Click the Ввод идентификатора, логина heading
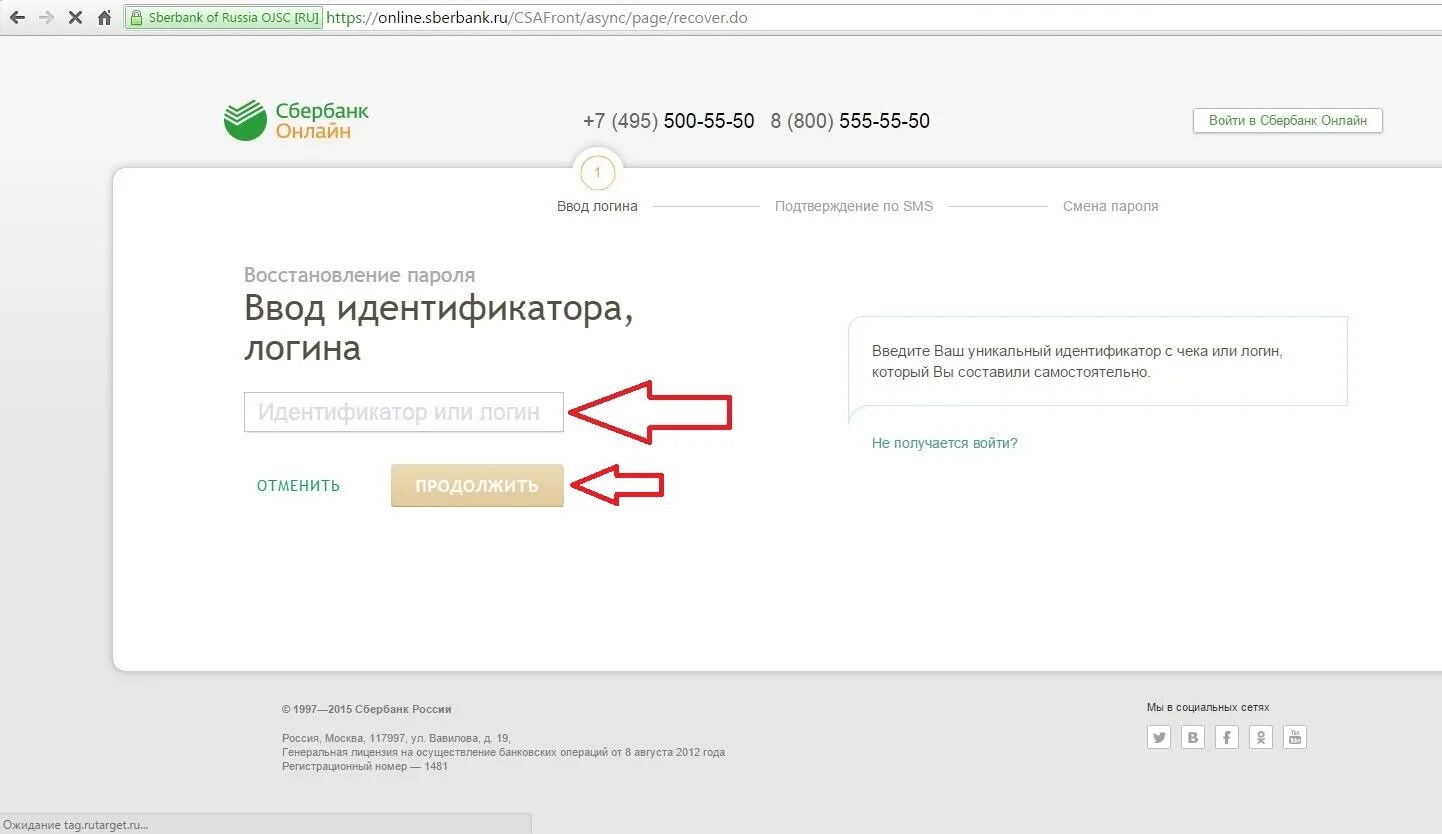Screen dimensions: 1442x834 [438, 328]
